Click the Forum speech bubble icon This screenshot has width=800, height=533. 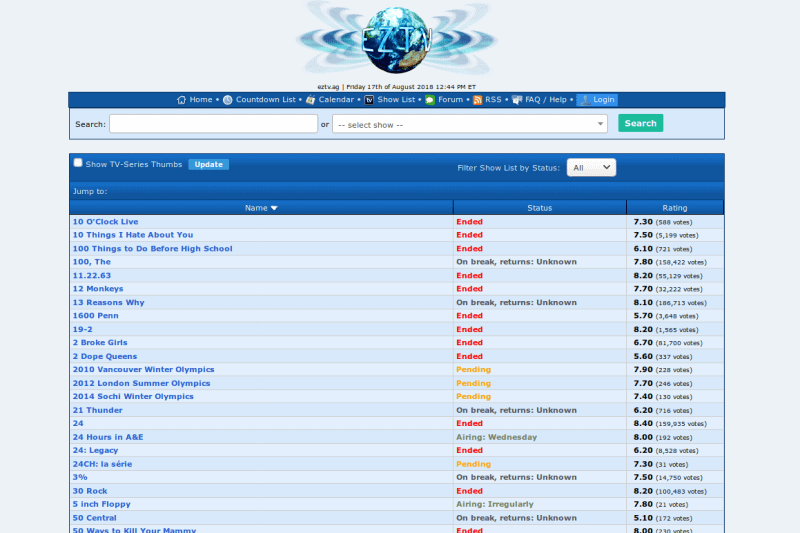430,100
